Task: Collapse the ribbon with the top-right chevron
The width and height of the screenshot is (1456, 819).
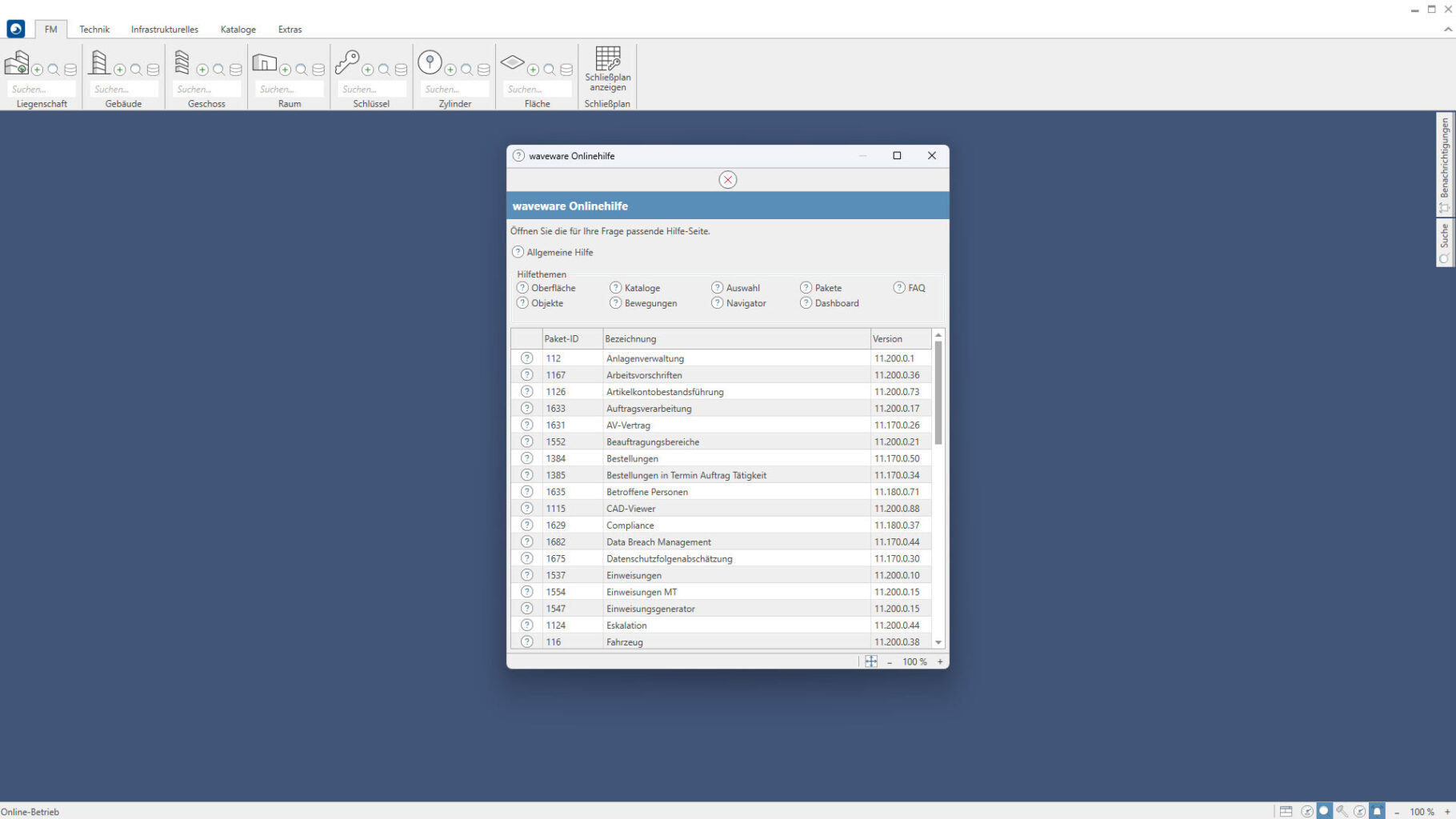Action: pyautogui.click(x=1447, y=29)
